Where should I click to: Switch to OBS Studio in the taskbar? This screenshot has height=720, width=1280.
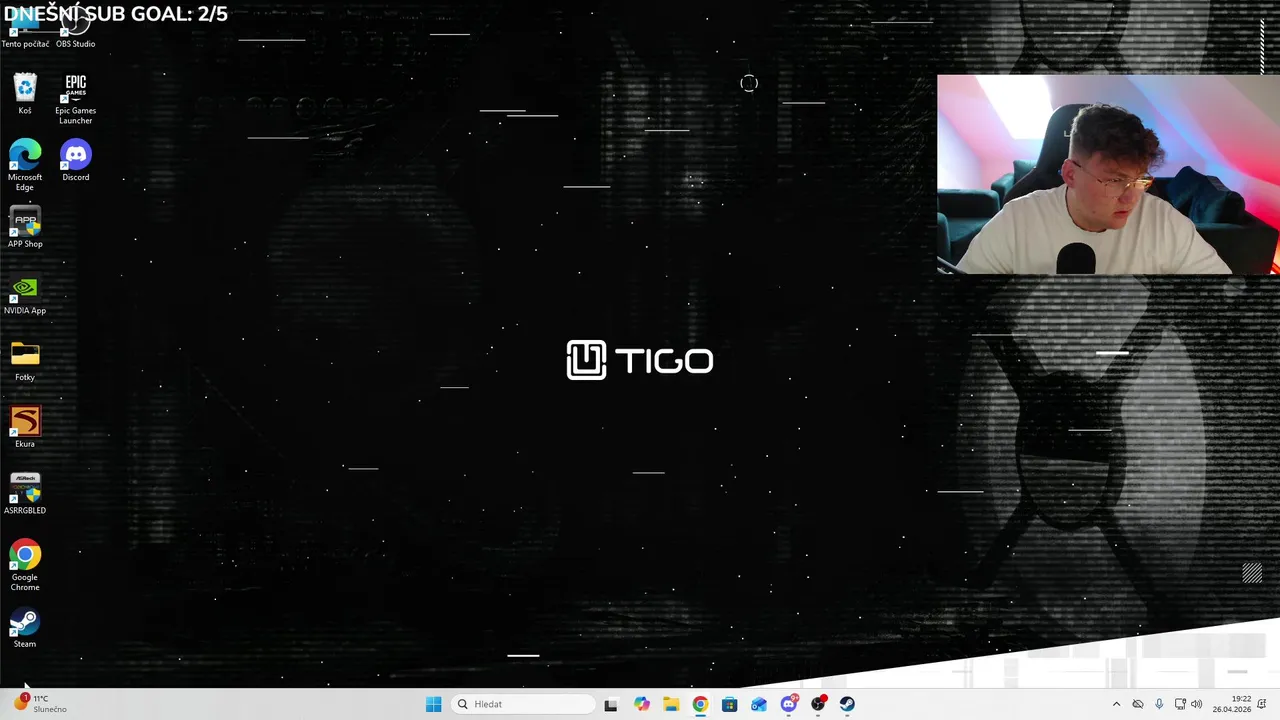[818, 704]
